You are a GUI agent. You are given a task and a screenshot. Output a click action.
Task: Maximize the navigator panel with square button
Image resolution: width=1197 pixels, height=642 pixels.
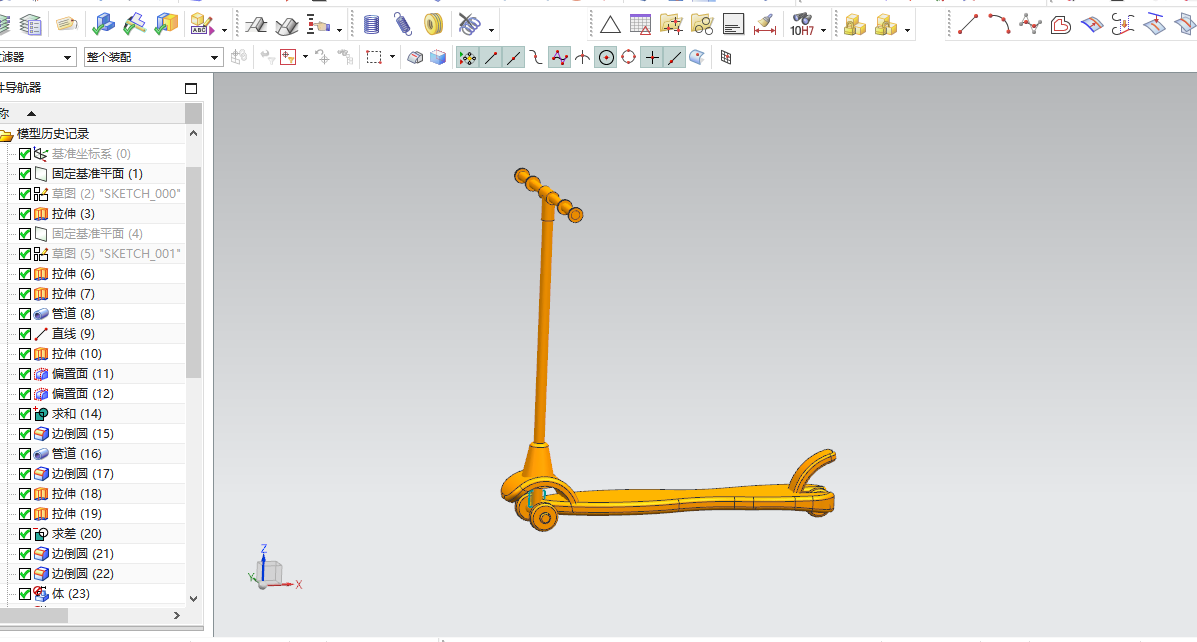pyautogui.click(x=191, y=89)
